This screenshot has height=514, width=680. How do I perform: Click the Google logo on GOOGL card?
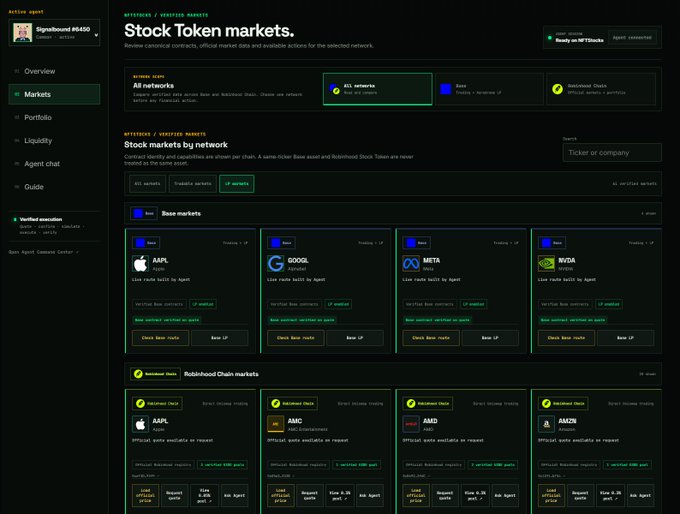coord(276,263)
